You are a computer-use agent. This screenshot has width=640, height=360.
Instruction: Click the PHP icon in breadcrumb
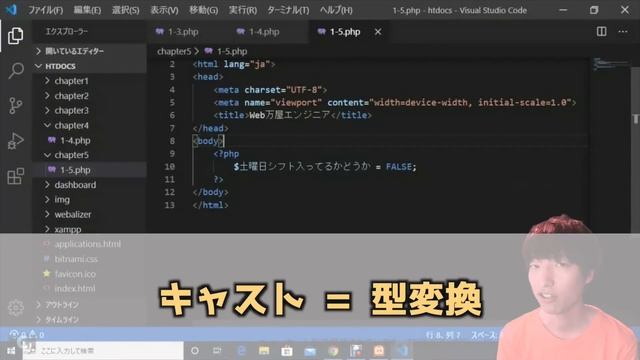tap(209, 51)
